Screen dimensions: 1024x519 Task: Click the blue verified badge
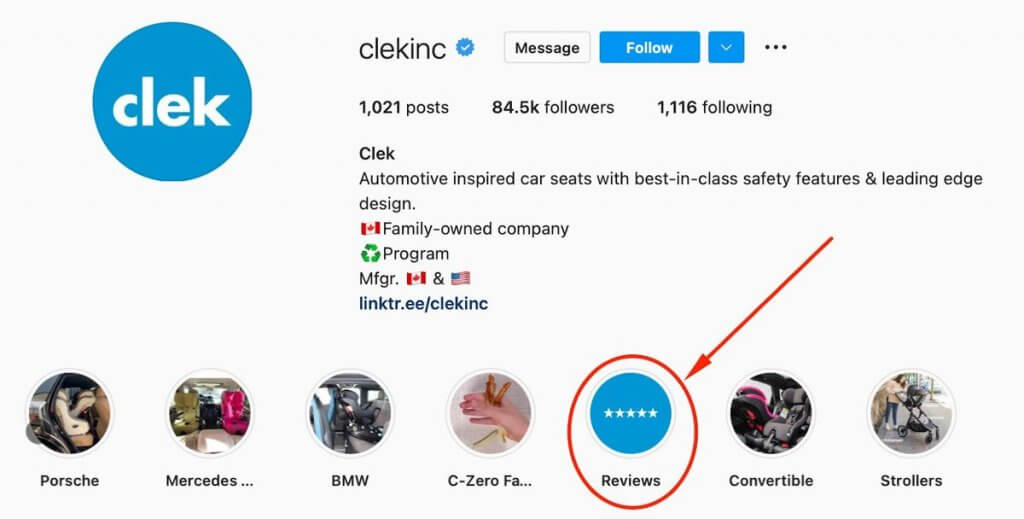click(465, 48)
